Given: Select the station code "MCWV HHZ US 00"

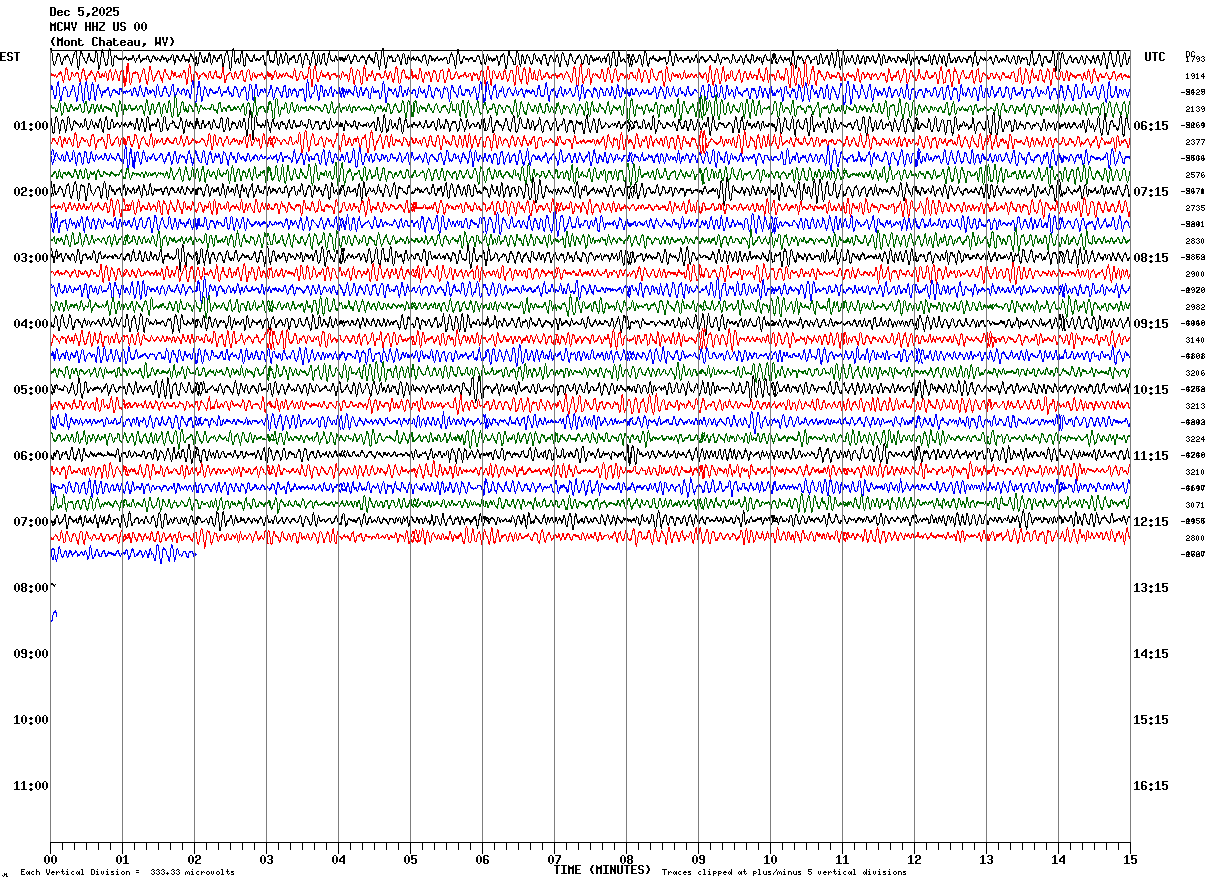Looking at the screenshot, I should pos(98,27).
